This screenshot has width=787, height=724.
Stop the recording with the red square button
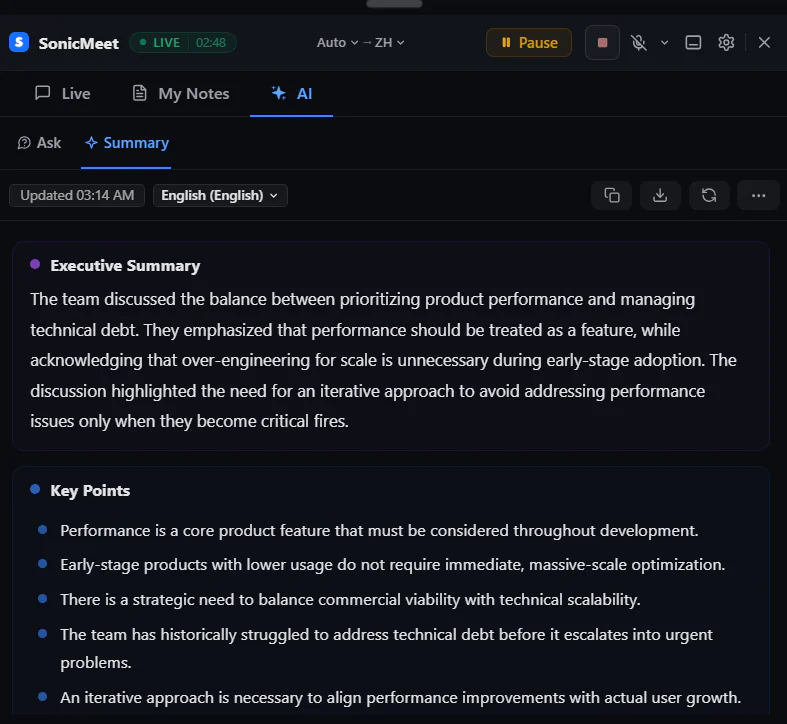602,43
